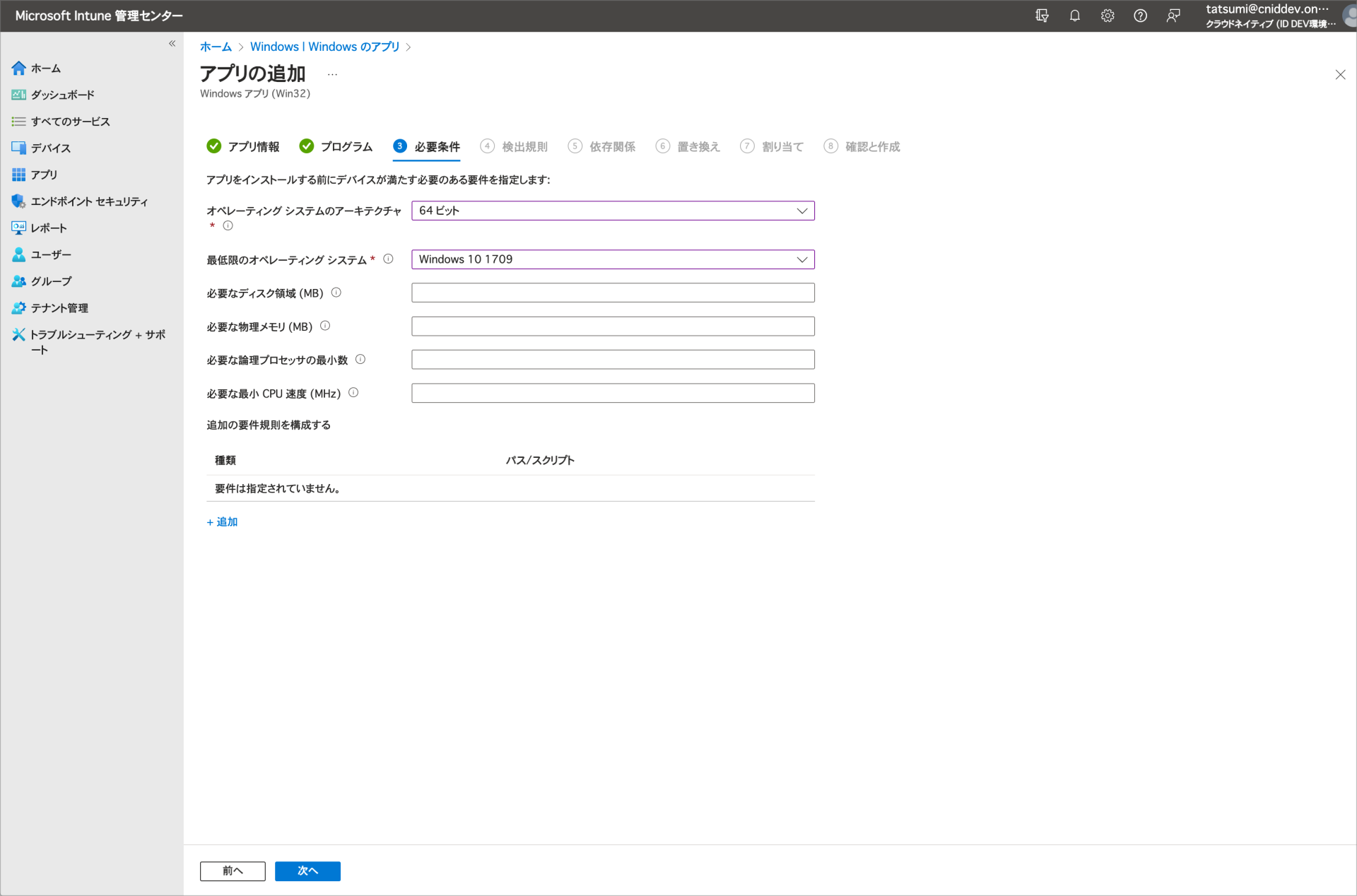Click the 必要なディスク領域 (MB) input field

(612, 292)
